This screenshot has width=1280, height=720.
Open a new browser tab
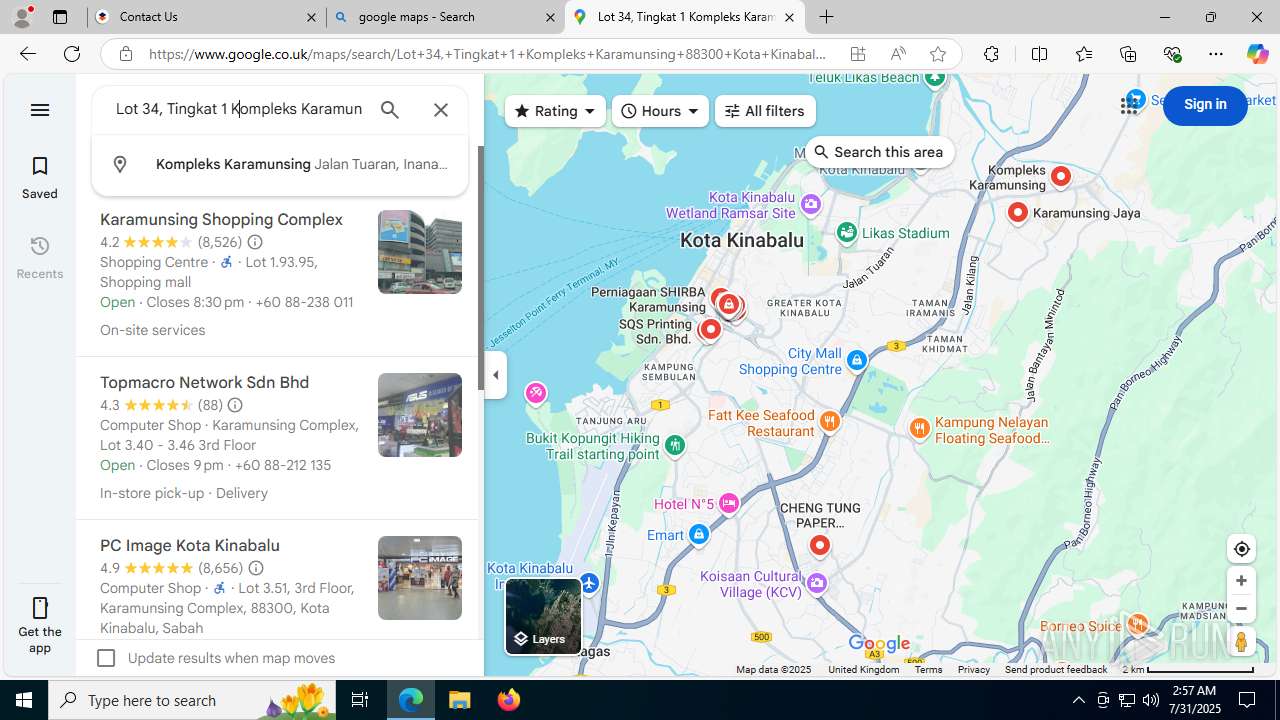click(826, 17)
